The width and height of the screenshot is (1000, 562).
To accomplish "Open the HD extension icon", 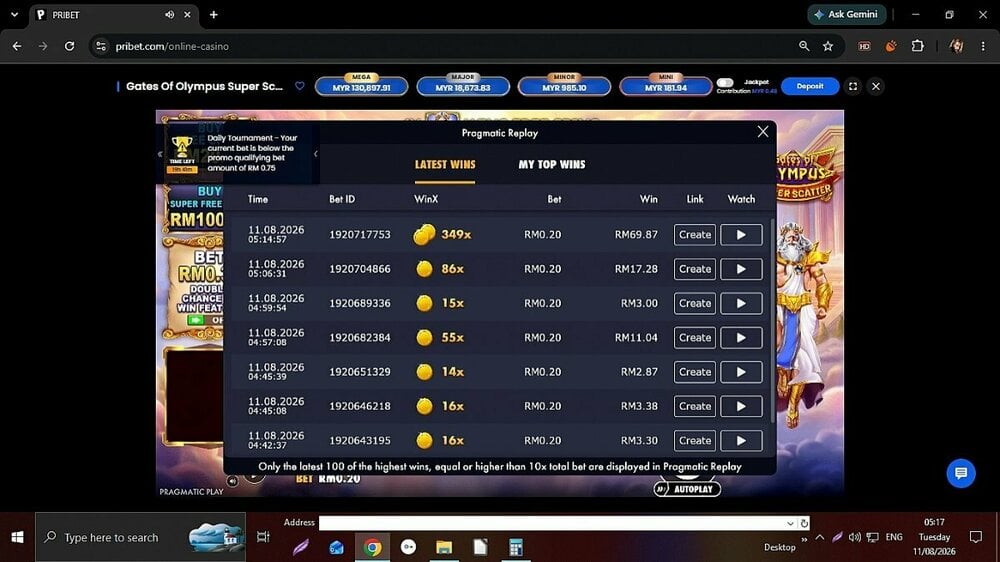I will [x=864, y=46].
